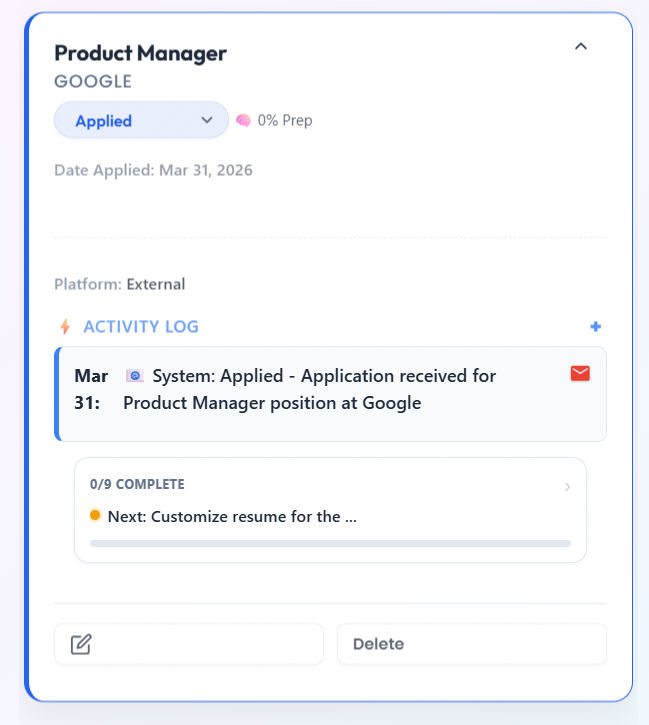Click the Product Manager job title
The height and width of the screenshot is (725, 649).
pyautogui.click(x=140, y=53)
